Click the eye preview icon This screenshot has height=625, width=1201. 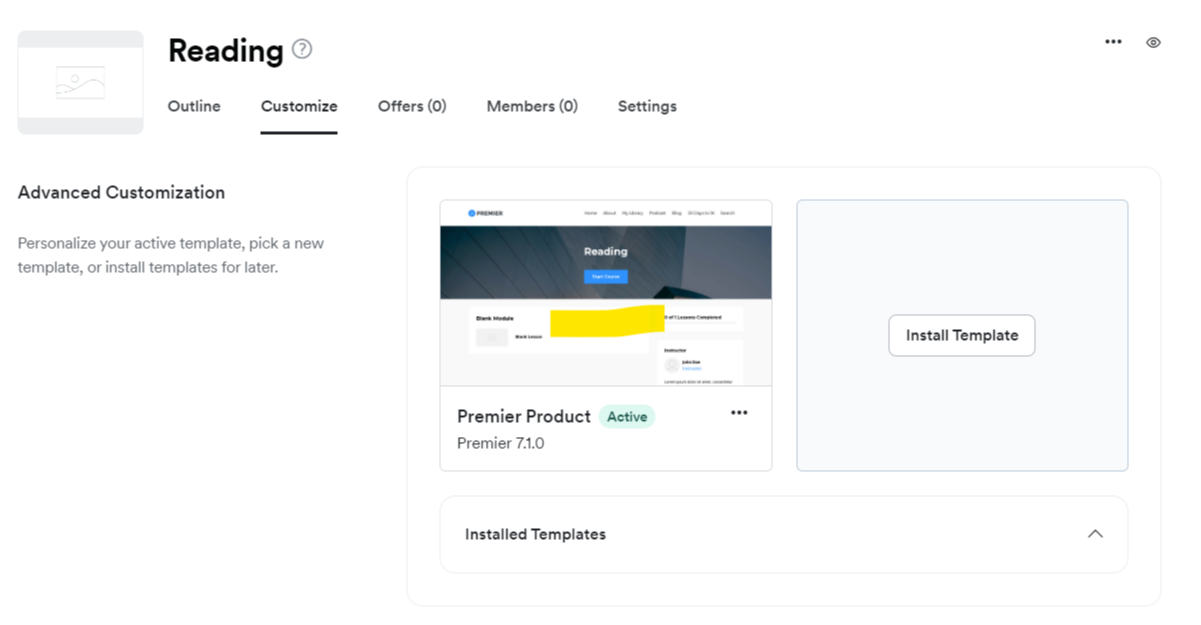coord(1153,42)
